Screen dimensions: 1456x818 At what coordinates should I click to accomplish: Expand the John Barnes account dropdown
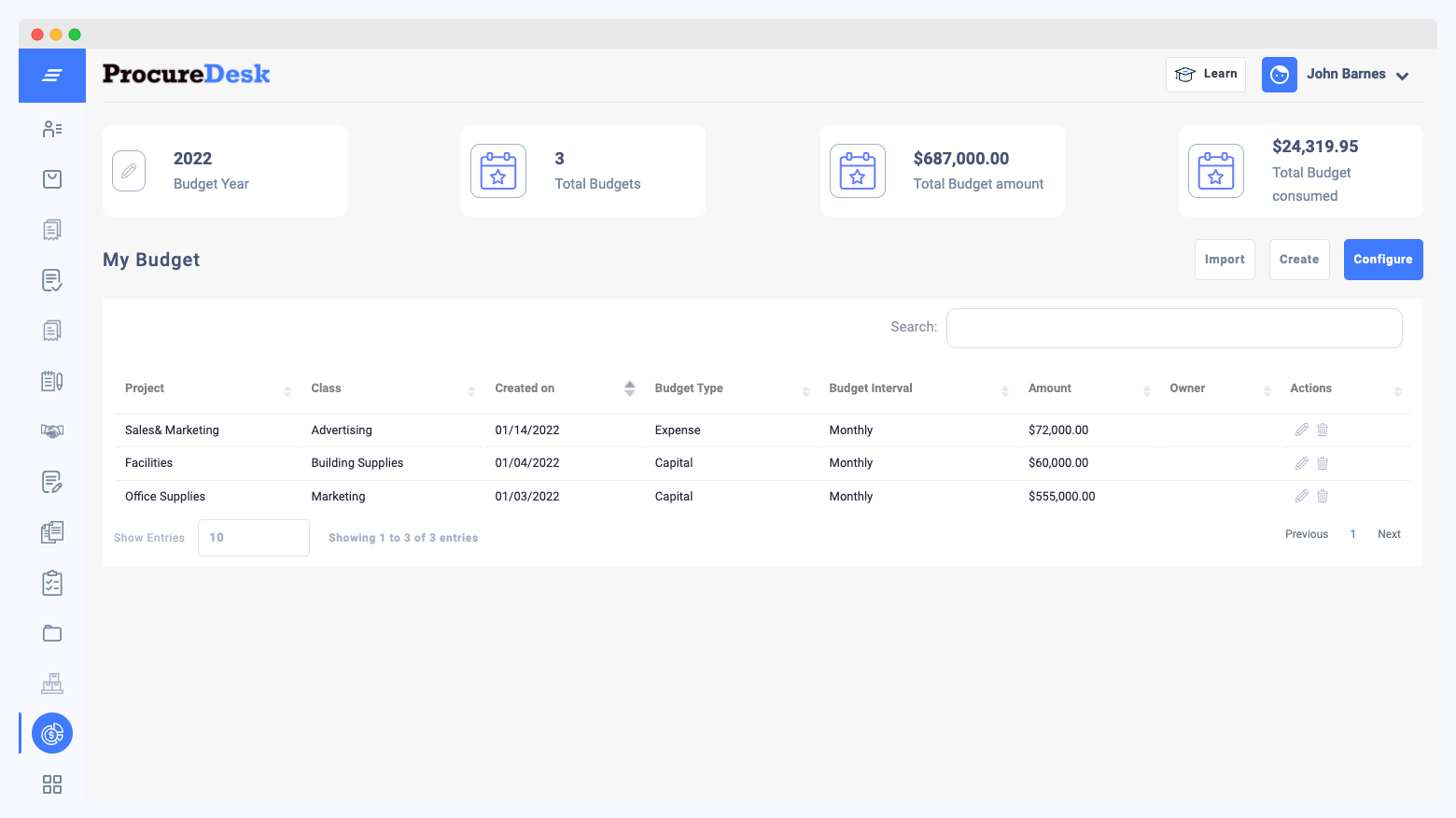click(x=1402, y=75)
